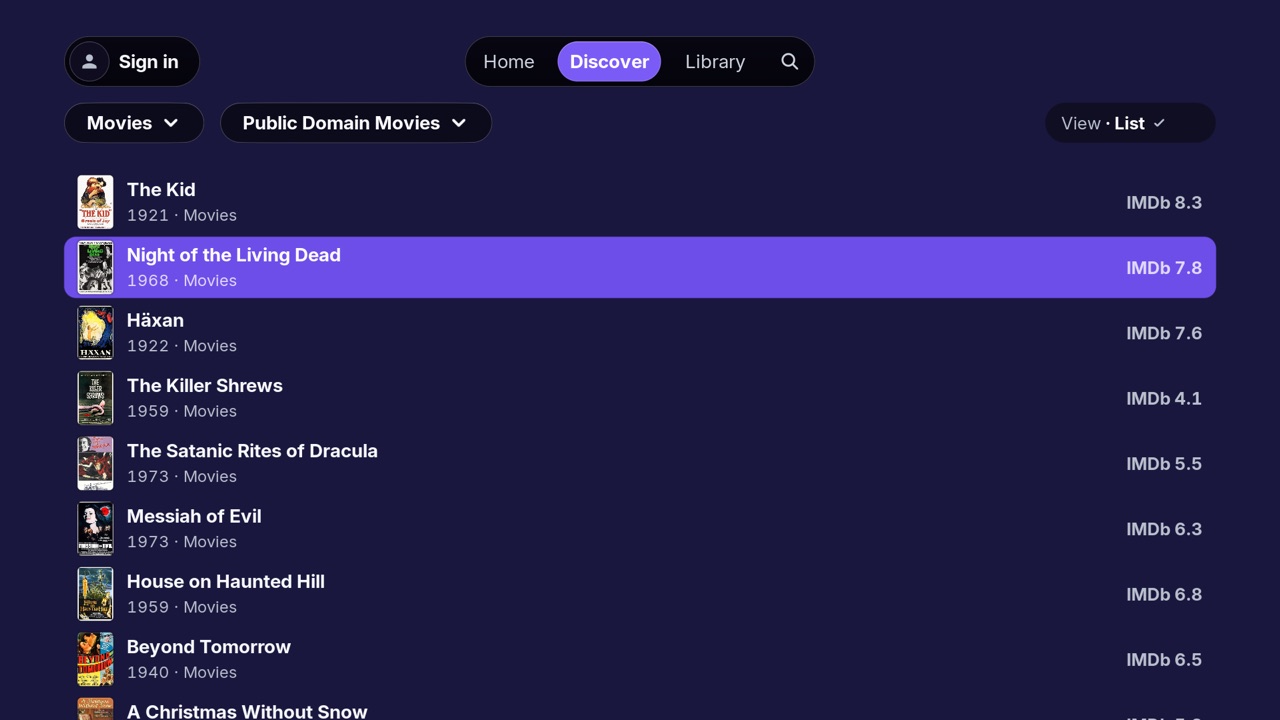Viewport: 1280px width, 720px height.
Task: Open Night of the Living Dead poster
Action: pyautogui.click(x=95, y=267)
